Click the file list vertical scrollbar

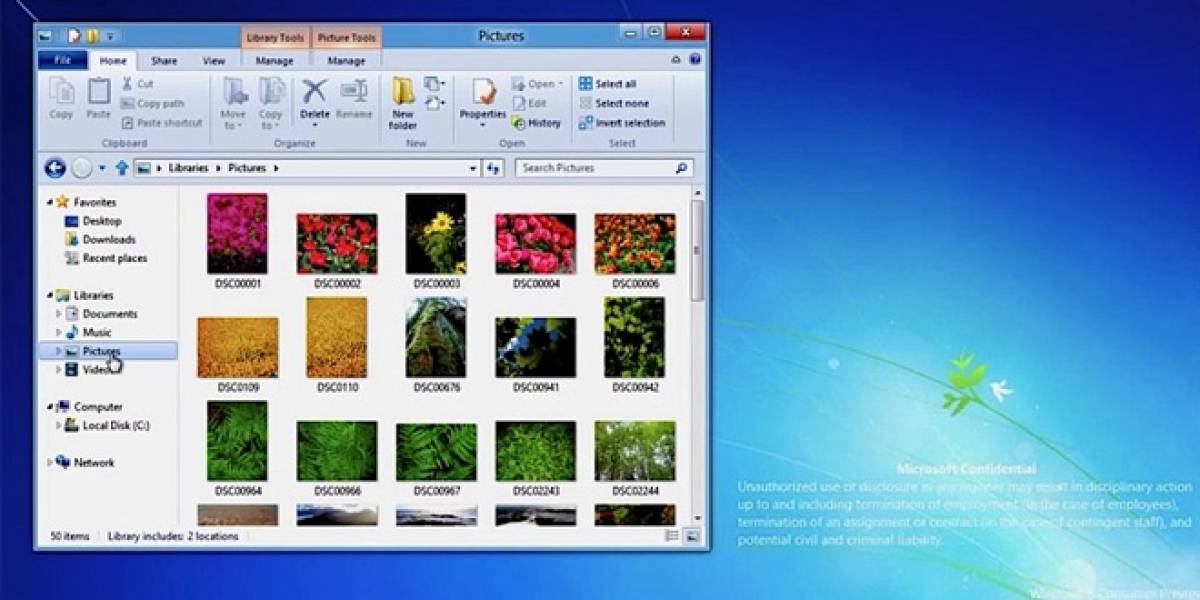click(x=698, y=250)
